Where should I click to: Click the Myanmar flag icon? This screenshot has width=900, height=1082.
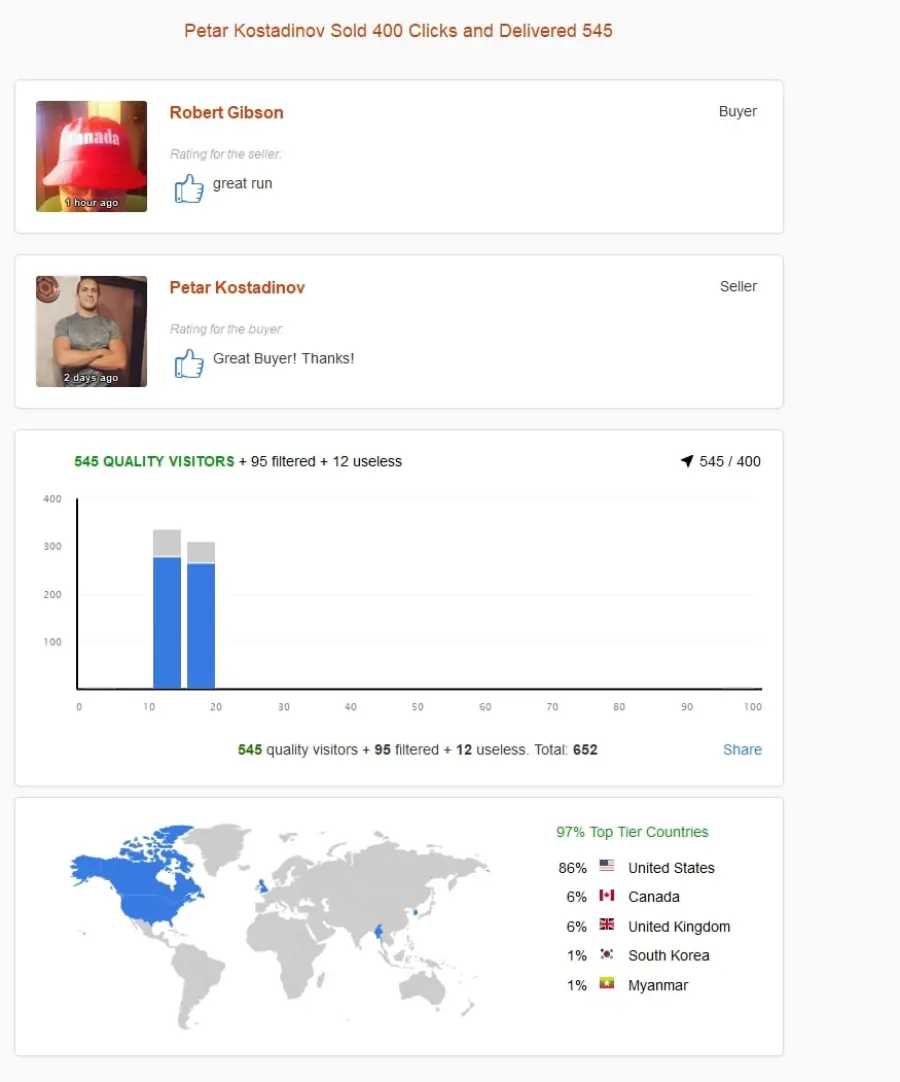[x=607, y=983]
